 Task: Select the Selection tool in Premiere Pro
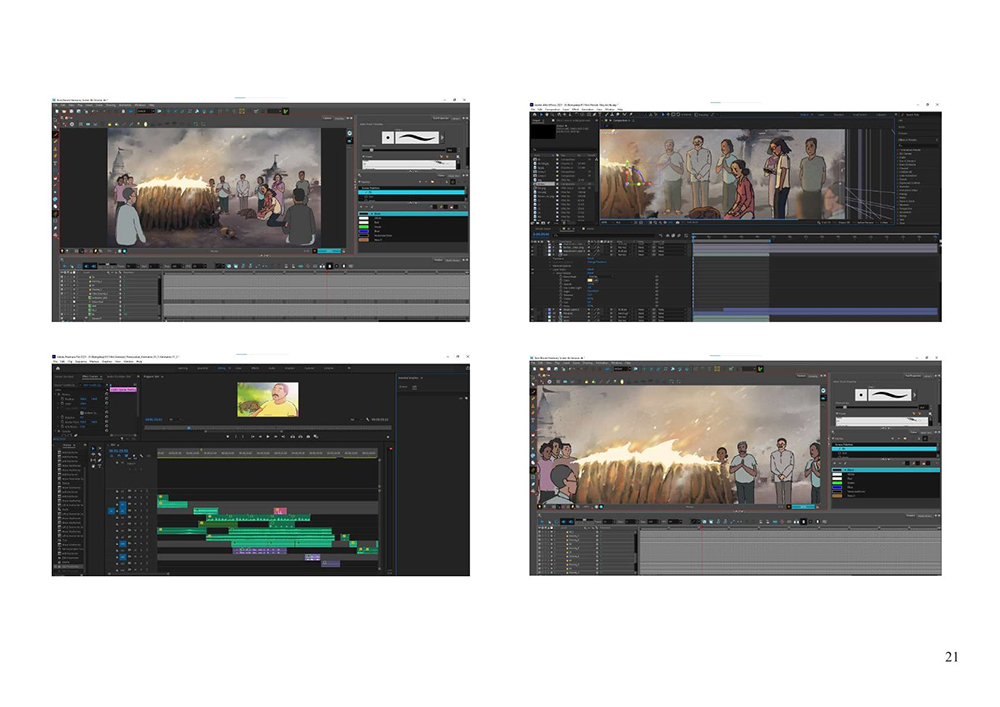click(93, 449)
